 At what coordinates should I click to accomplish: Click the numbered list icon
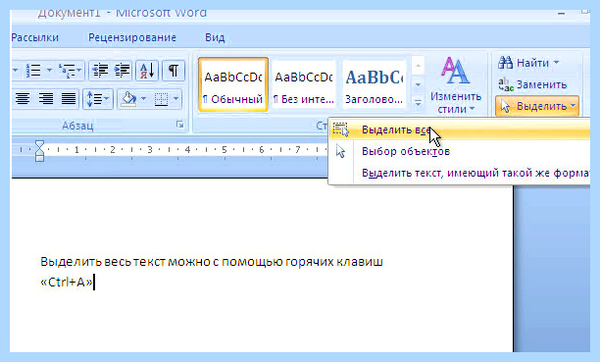[34, 70]
